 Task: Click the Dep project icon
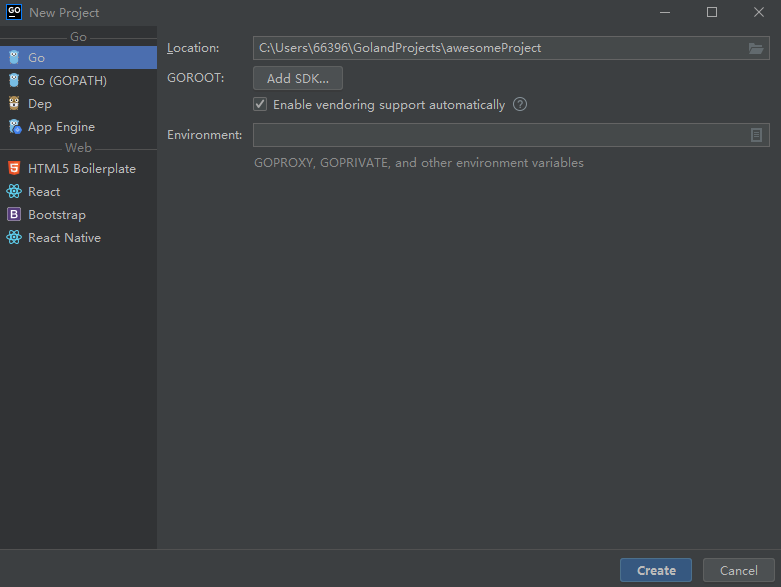pos(14,104)
